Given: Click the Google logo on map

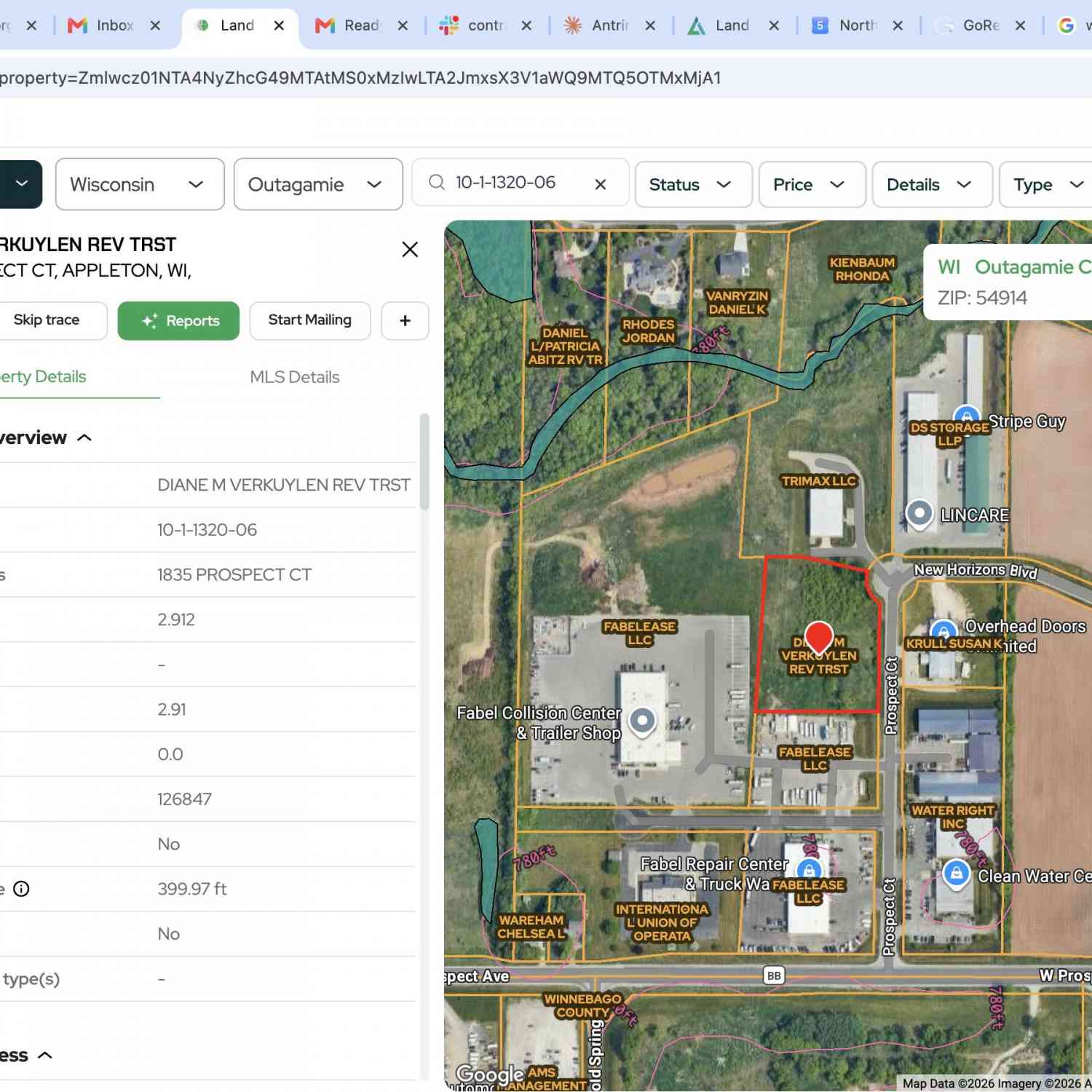Looking at the screenshot, I should [x=489, y=1074].
